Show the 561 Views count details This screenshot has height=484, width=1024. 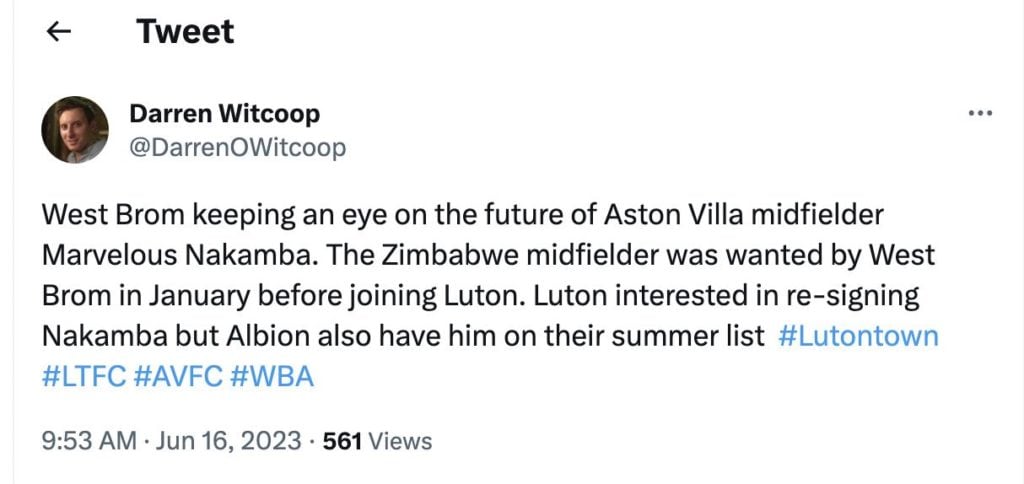tap(377, 441)
